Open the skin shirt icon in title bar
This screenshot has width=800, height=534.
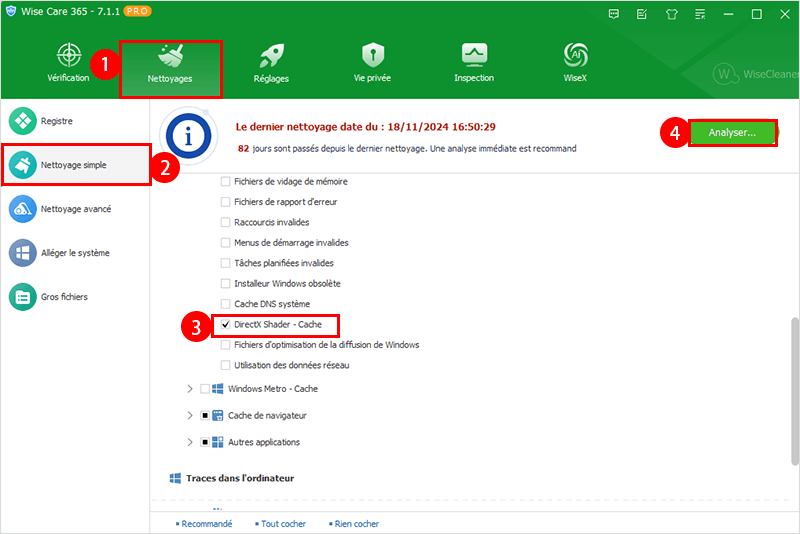point(671,14)
